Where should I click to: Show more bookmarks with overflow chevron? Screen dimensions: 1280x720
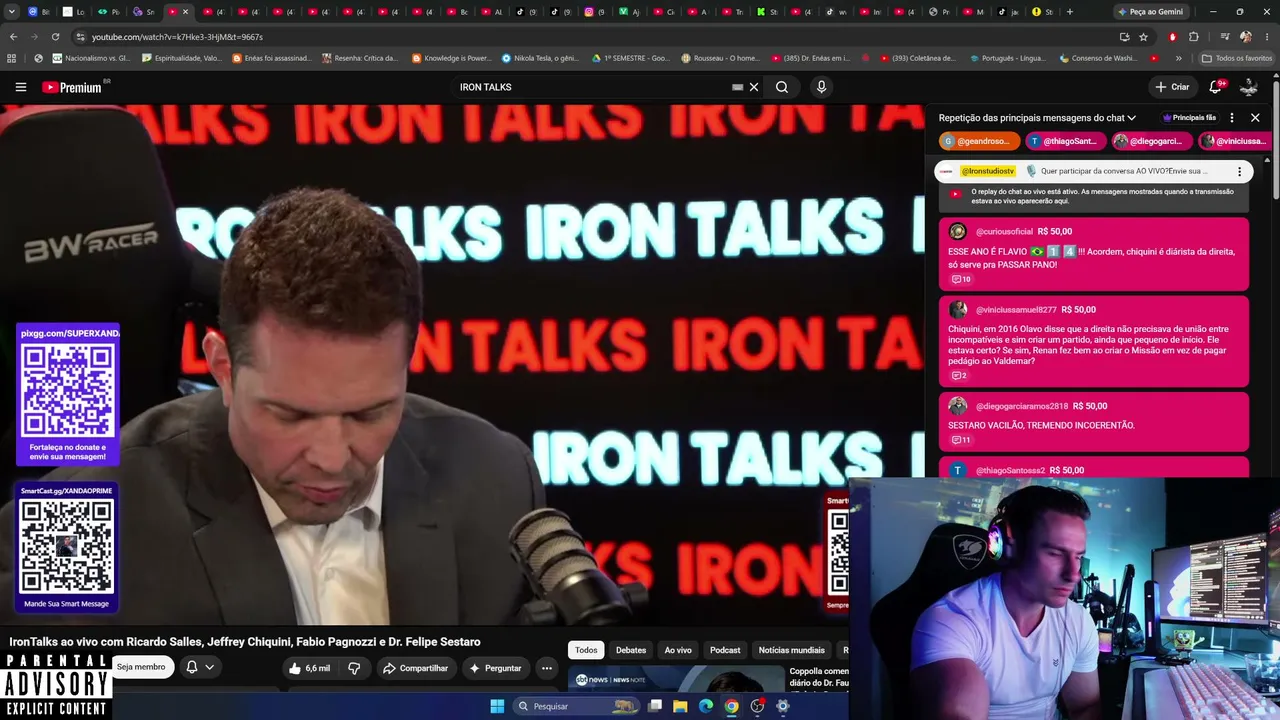1178,58
